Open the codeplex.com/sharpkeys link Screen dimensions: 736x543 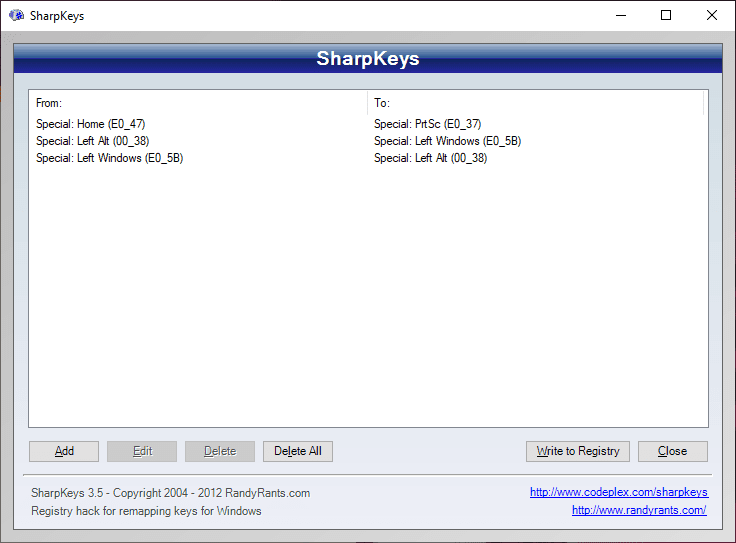click(x=619, y=492)
